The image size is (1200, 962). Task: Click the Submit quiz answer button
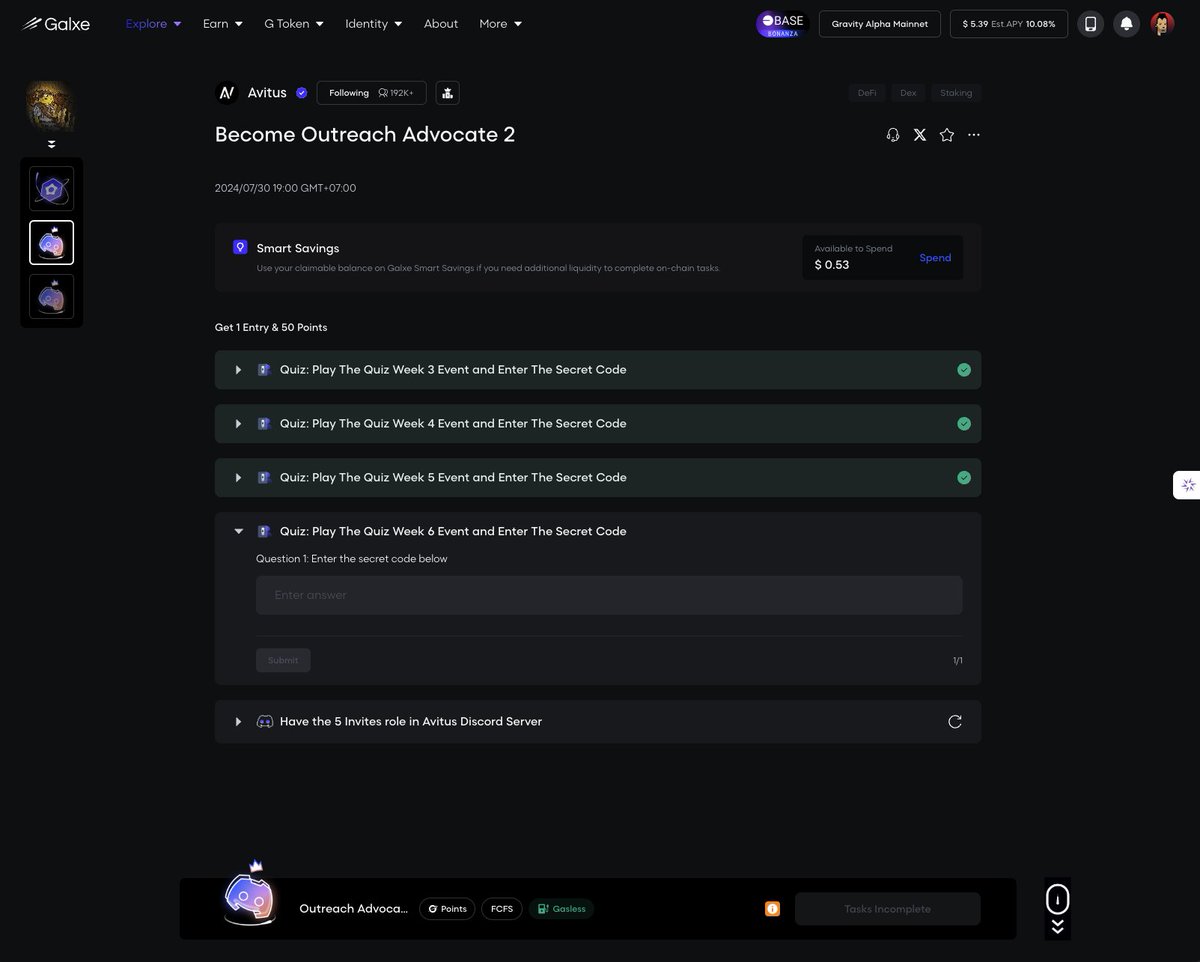tap(283, 660)
